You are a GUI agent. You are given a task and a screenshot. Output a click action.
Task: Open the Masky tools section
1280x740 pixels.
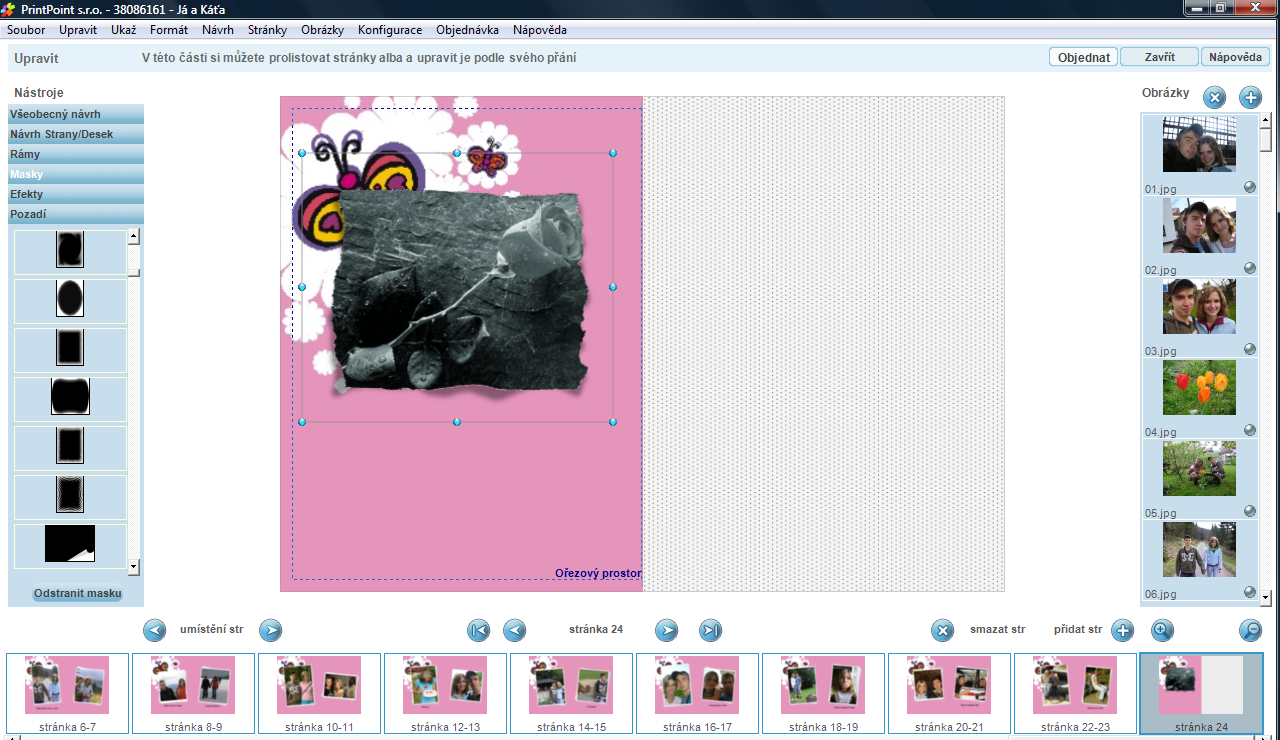click(76, 174)
